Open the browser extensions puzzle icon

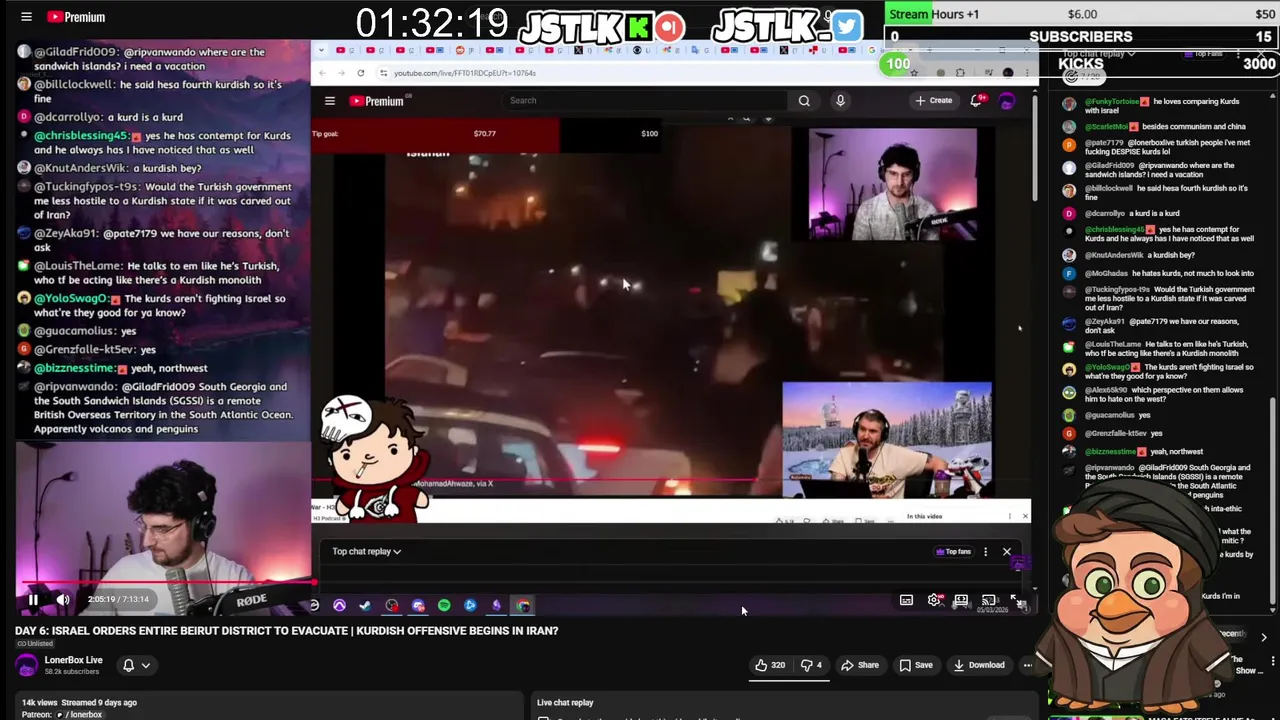960,73
